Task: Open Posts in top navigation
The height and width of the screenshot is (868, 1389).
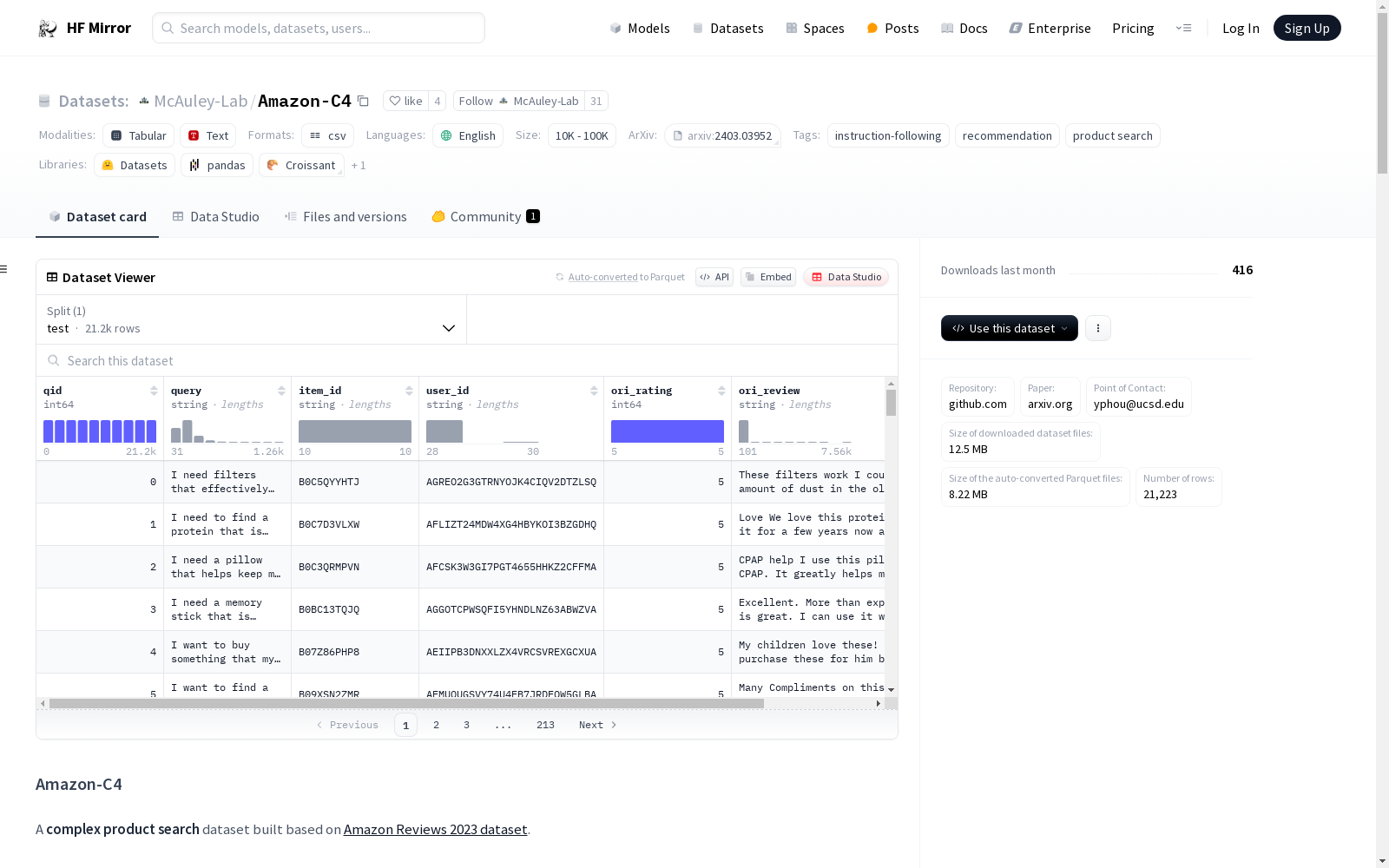Action: click(x=892, y=28)
